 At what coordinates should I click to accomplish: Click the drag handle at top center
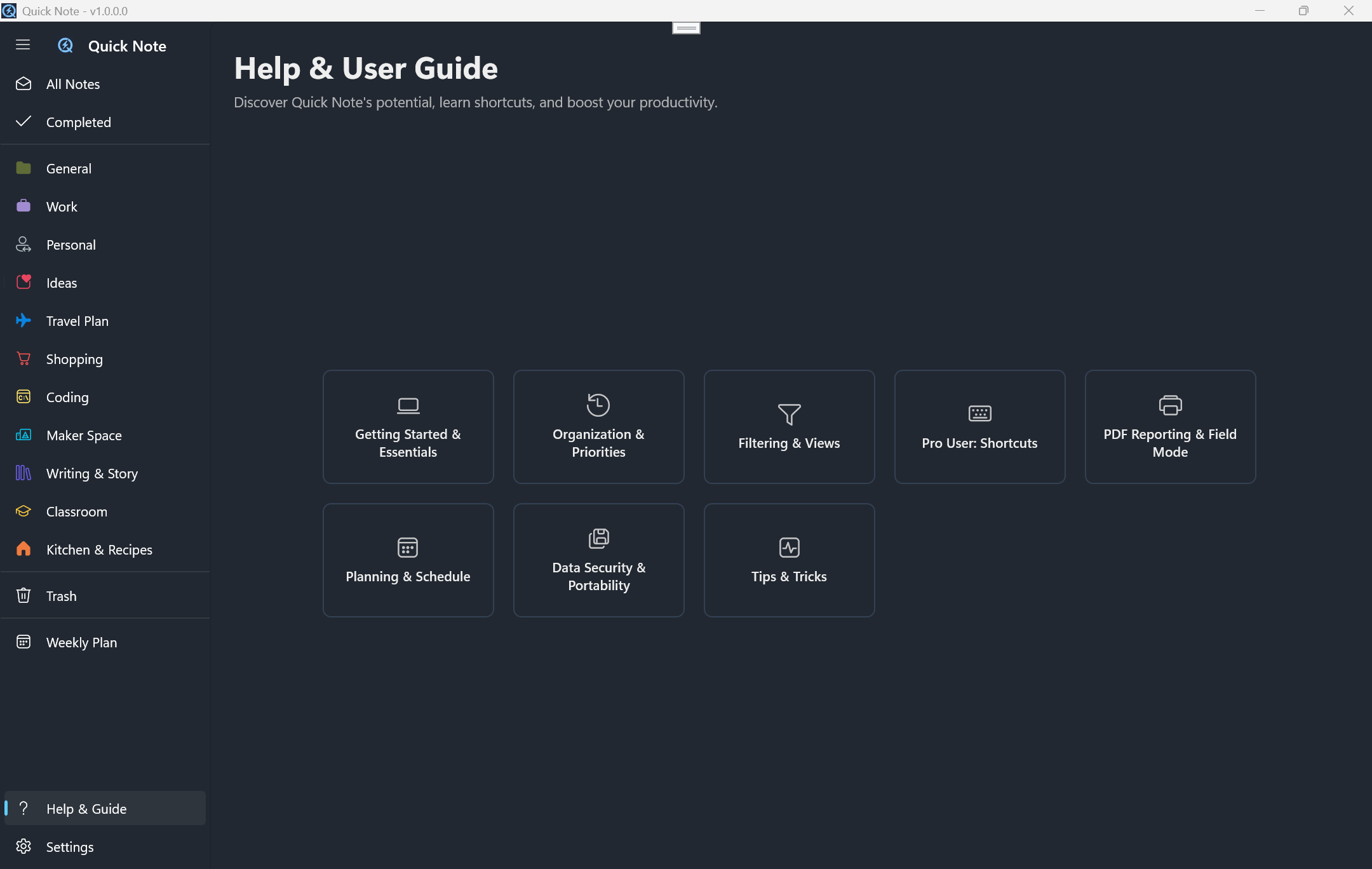point(686,28)
